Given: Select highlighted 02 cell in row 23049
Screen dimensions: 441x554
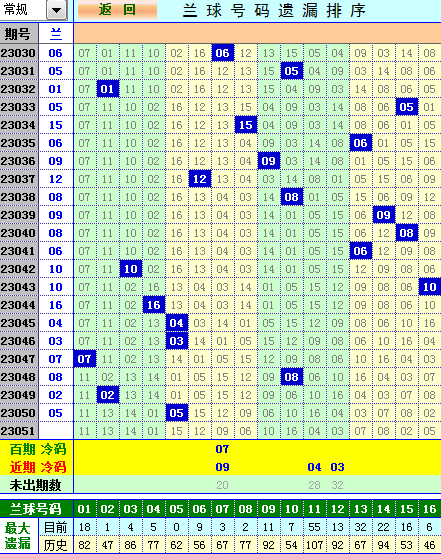Looking at the screenshot, I should pos(107,395).
